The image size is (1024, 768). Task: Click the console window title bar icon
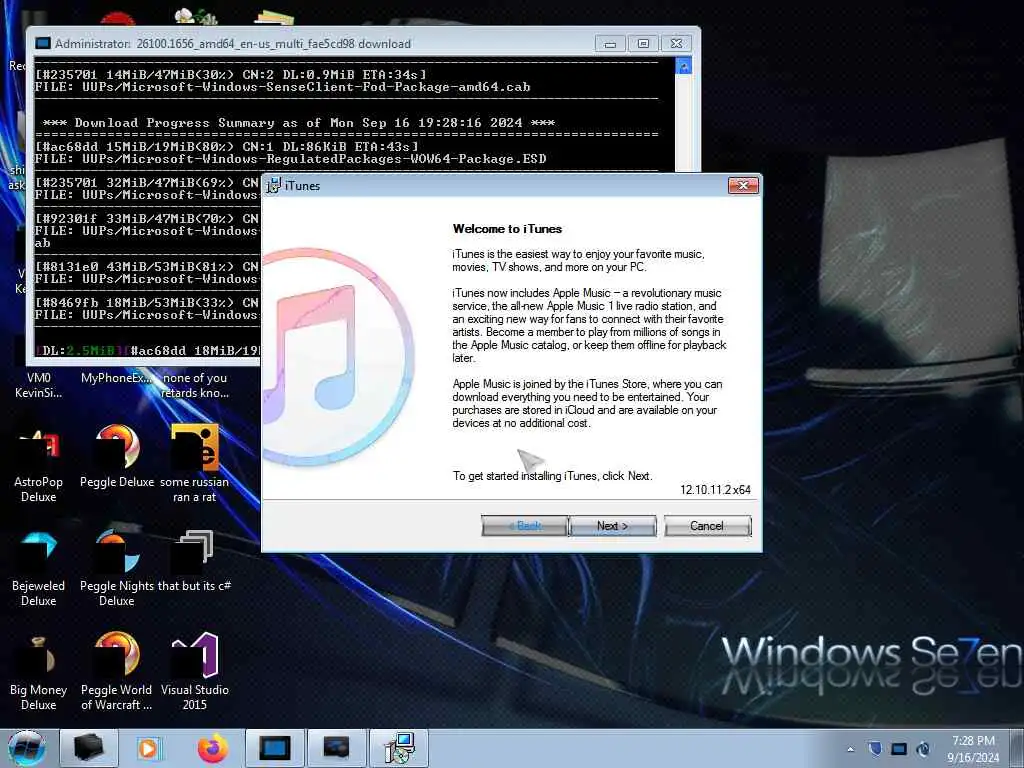(43, 44)
